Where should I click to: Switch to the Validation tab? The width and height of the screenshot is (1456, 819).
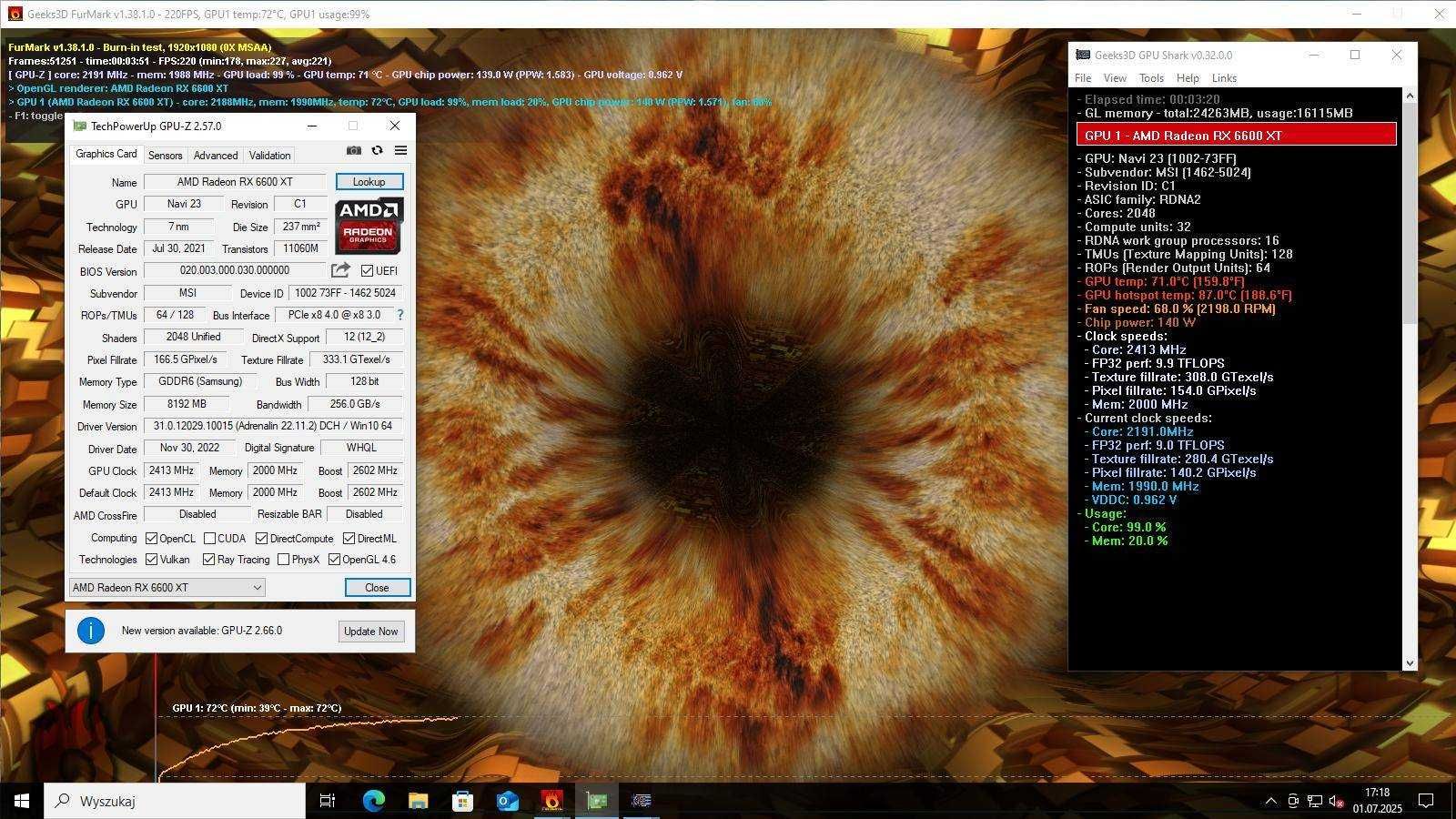[x=269, y=156]
